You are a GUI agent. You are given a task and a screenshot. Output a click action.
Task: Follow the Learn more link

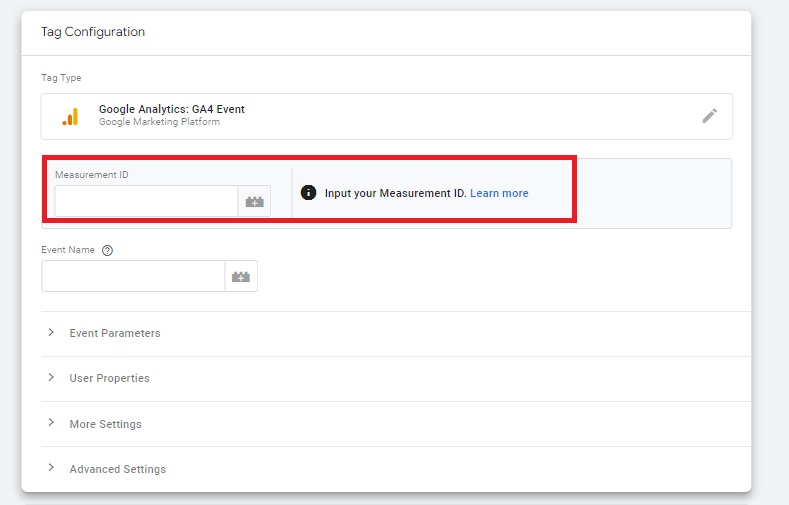(499, 193)
